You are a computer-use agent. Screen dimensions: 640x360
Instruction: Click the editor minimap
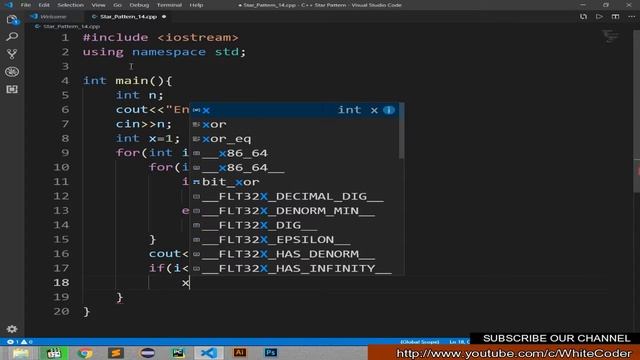(x=611, y=37)
